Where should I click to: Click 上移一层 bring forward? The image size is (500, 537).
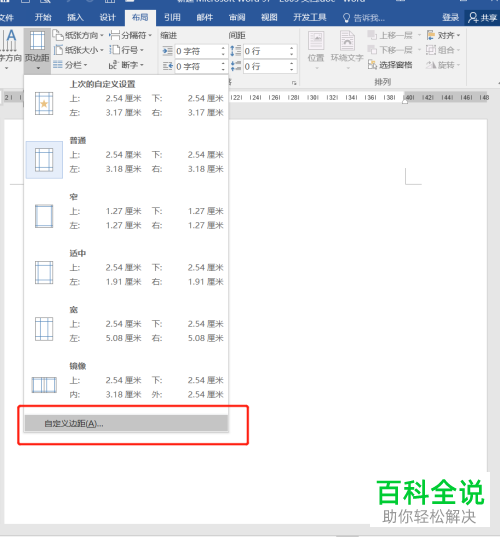[394, 35]
